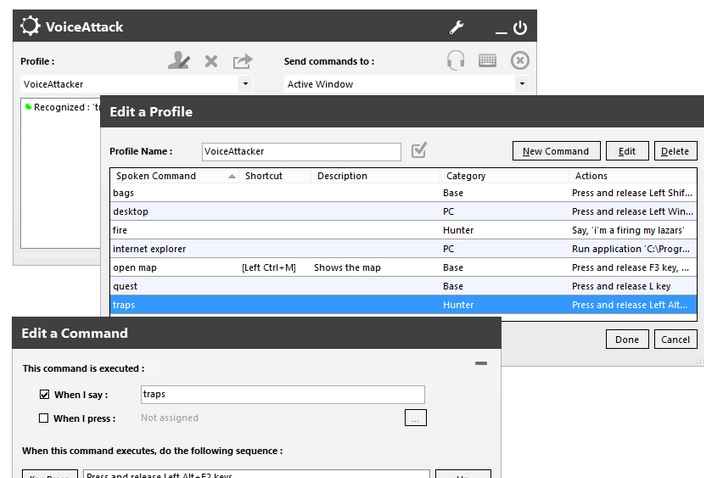
Task: Click the export profile arrow icon
Action: 242,61
